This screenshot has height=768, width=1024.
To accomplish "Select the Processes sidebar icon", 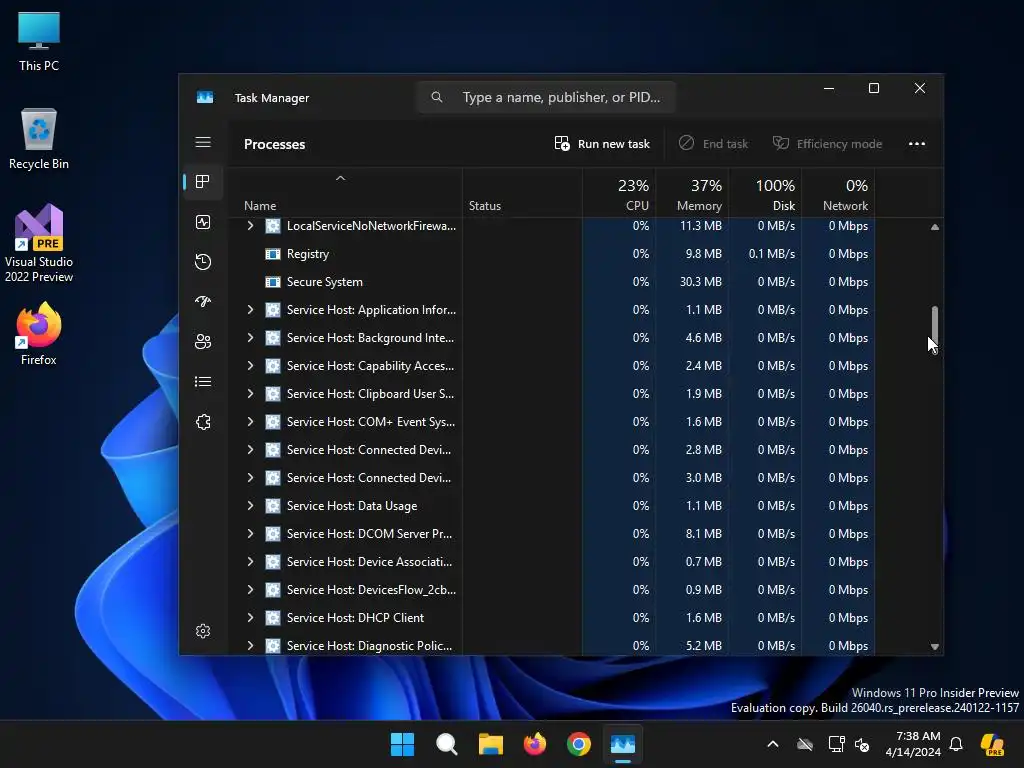I will (x=203, y=182).
